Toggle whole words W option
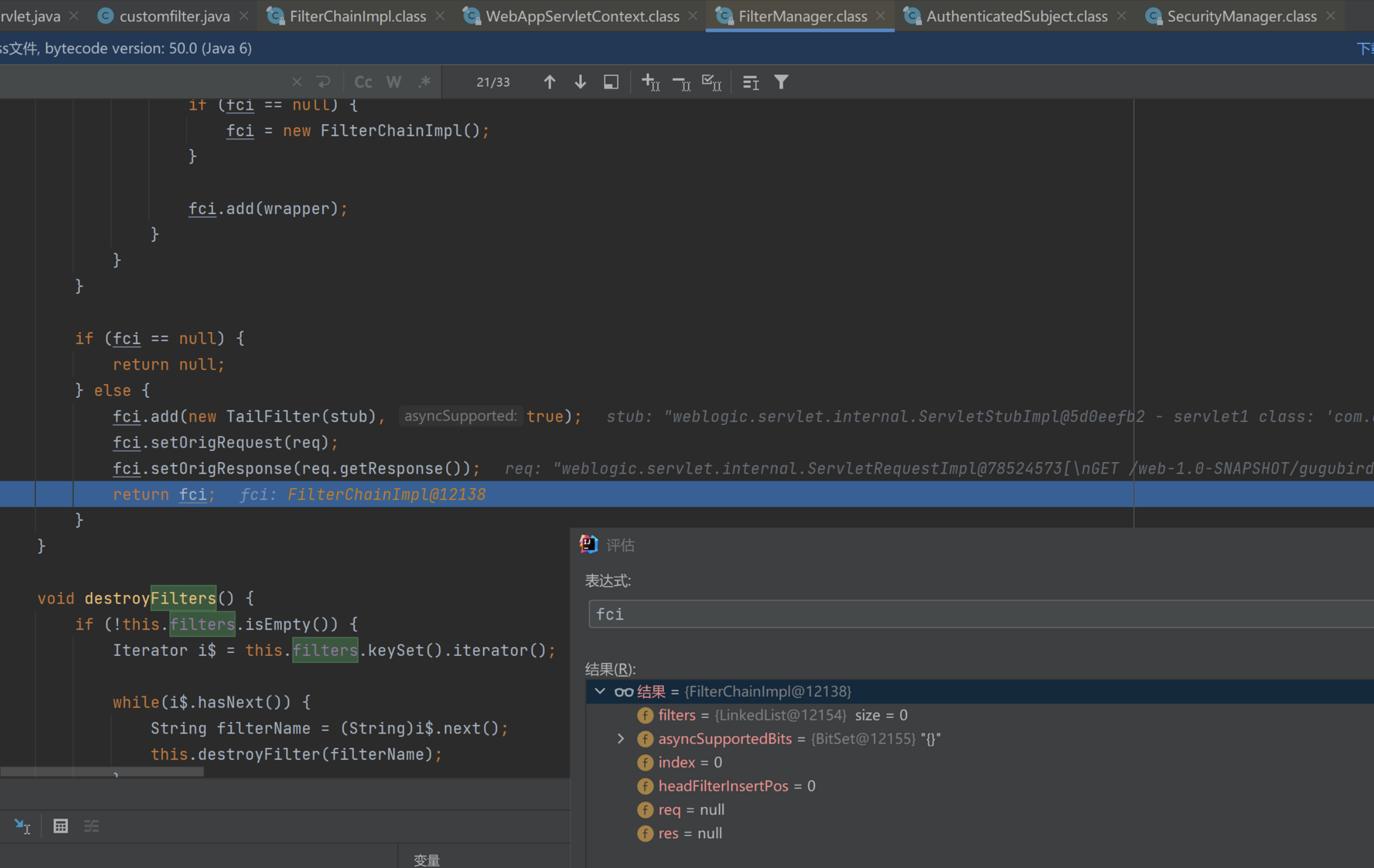 click(393, 82)
